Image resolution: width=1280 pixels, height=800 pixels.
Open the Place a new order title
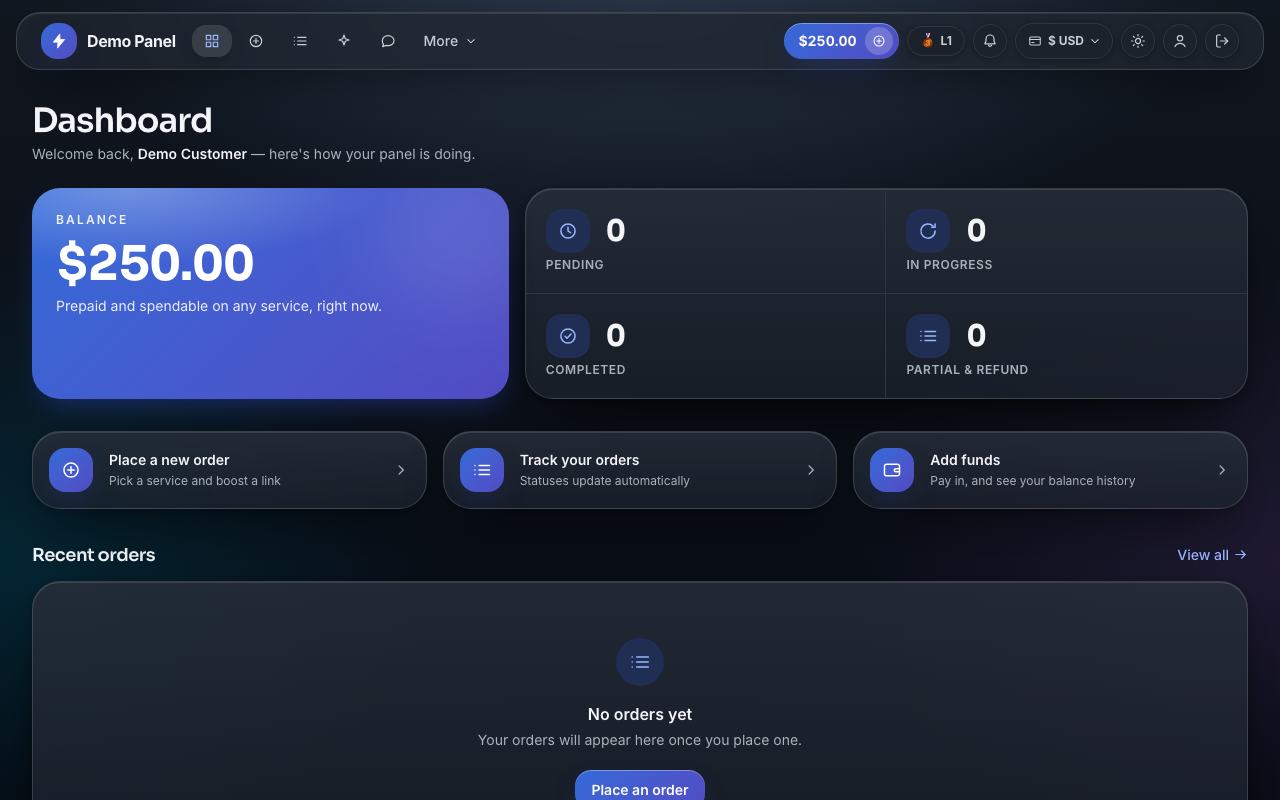[x=169, y=460]
